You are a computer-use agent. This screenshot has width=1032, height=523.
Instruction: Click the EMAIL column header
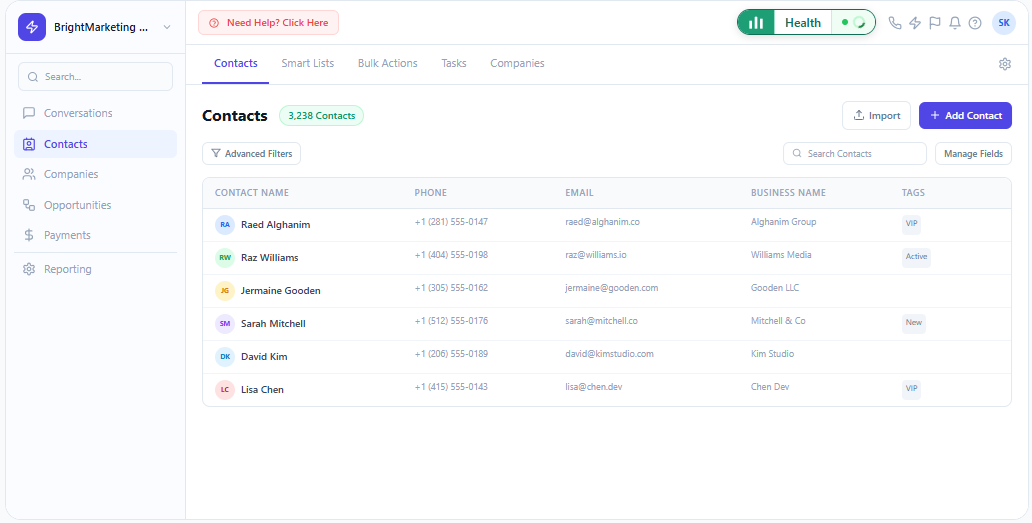point(579,193)
